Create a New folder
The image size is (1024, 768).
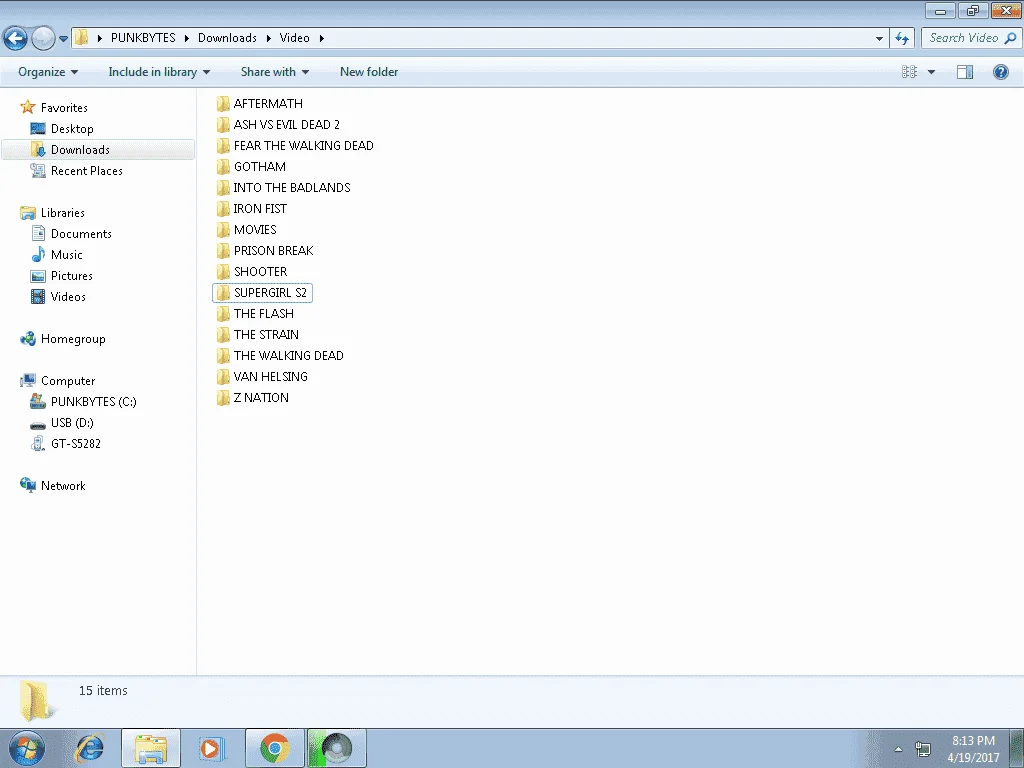[369, 72]
